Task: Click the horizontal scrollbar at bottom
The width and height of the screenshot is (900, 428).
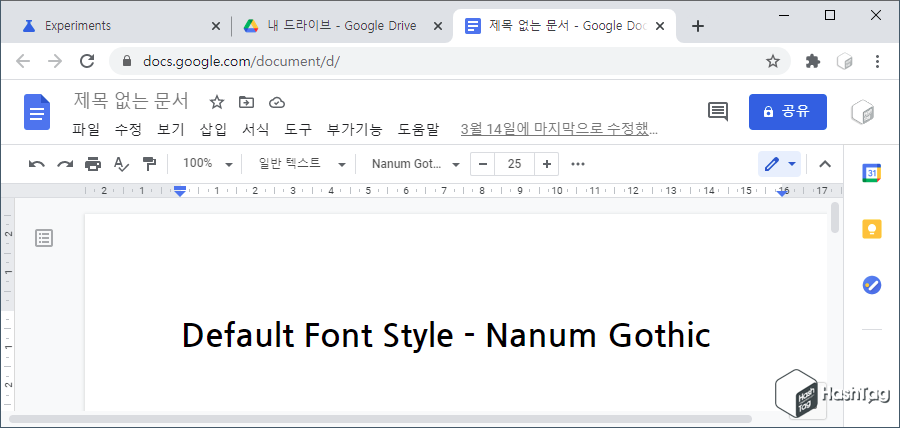Action: tap(380, 419)
